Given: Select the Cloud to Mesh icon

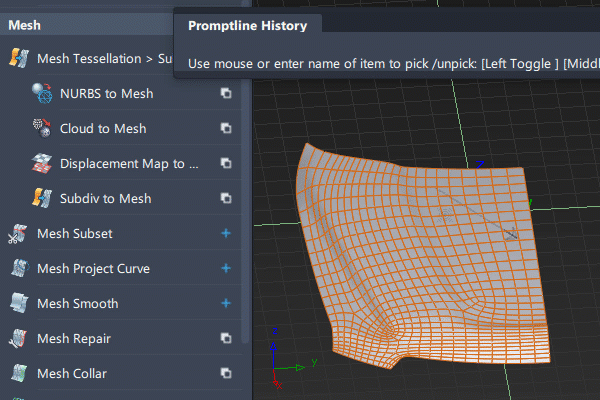Looking at the screenshot, I should 41,129.
